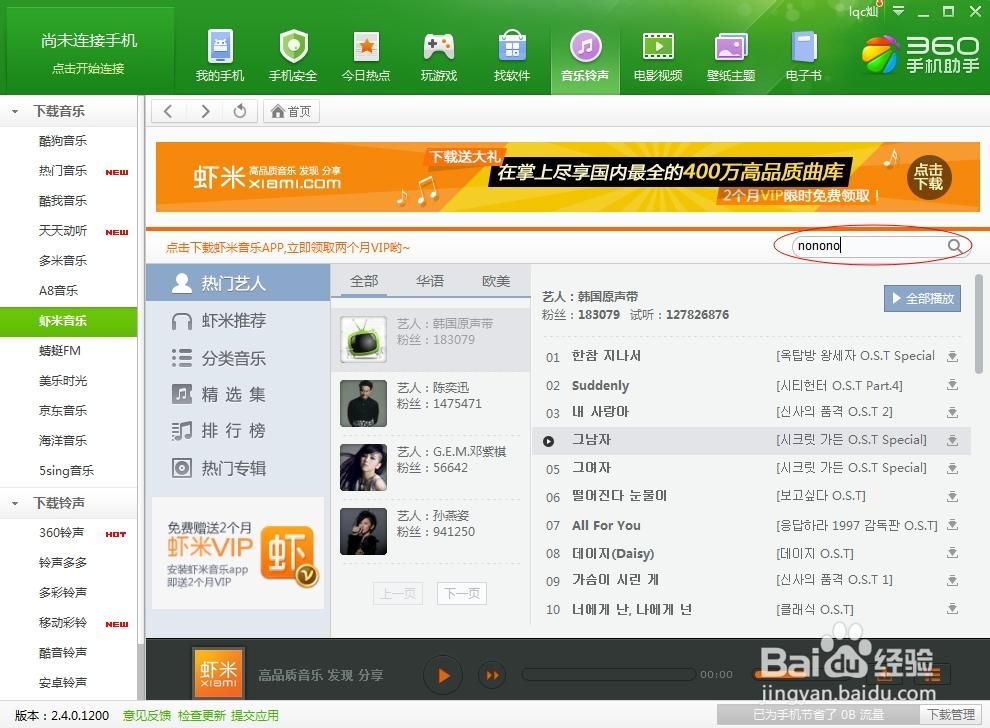Click the 上一页 button
990x728 pixels.
tap(397, 594)
